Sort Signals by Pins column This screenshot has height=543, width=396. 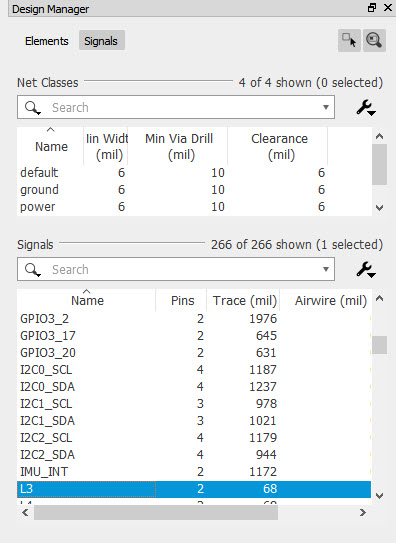click(x=182, y=300)
